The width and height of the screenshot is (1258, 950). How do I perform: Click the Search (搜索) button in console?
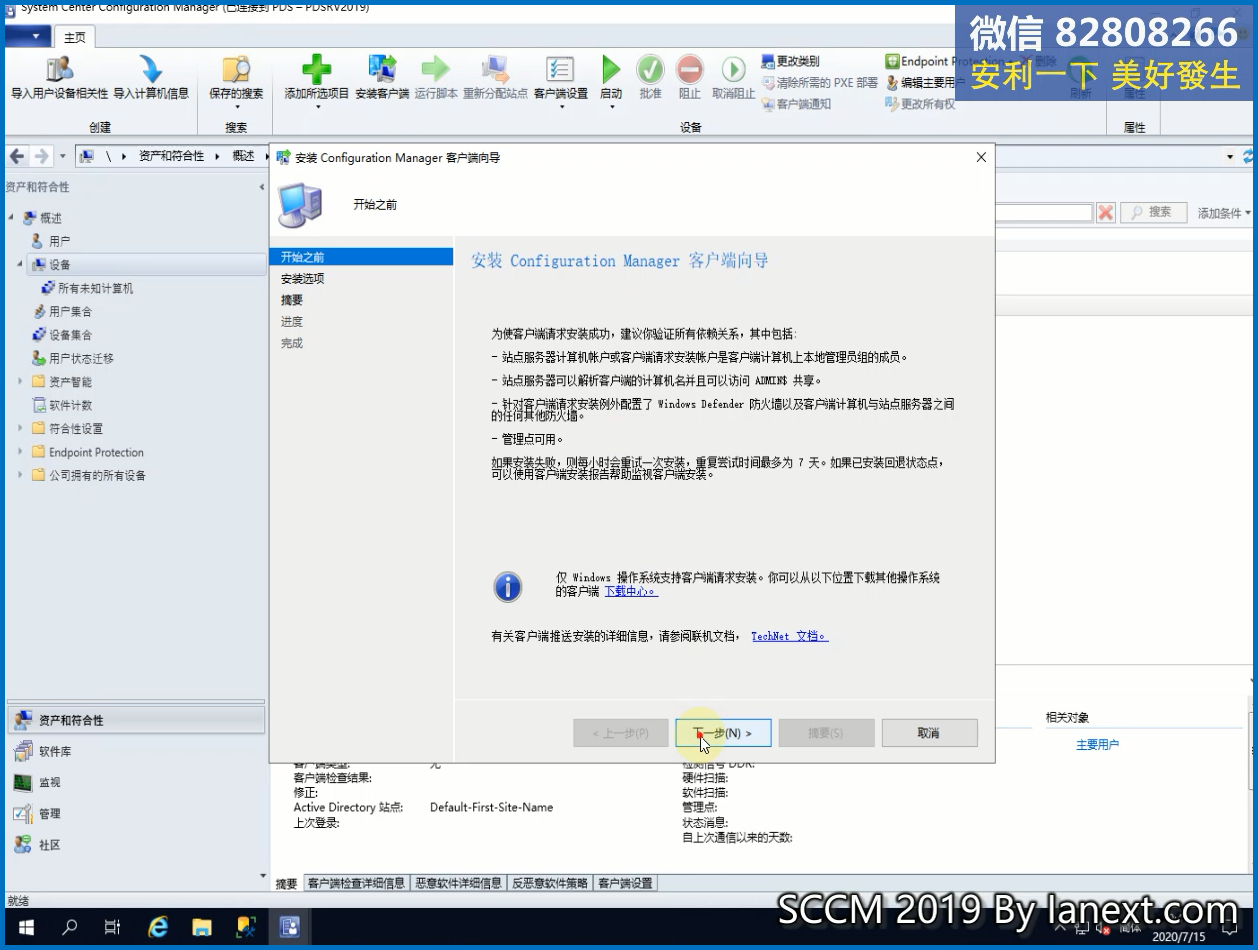pyautogui.click(x=1153, y=212)
